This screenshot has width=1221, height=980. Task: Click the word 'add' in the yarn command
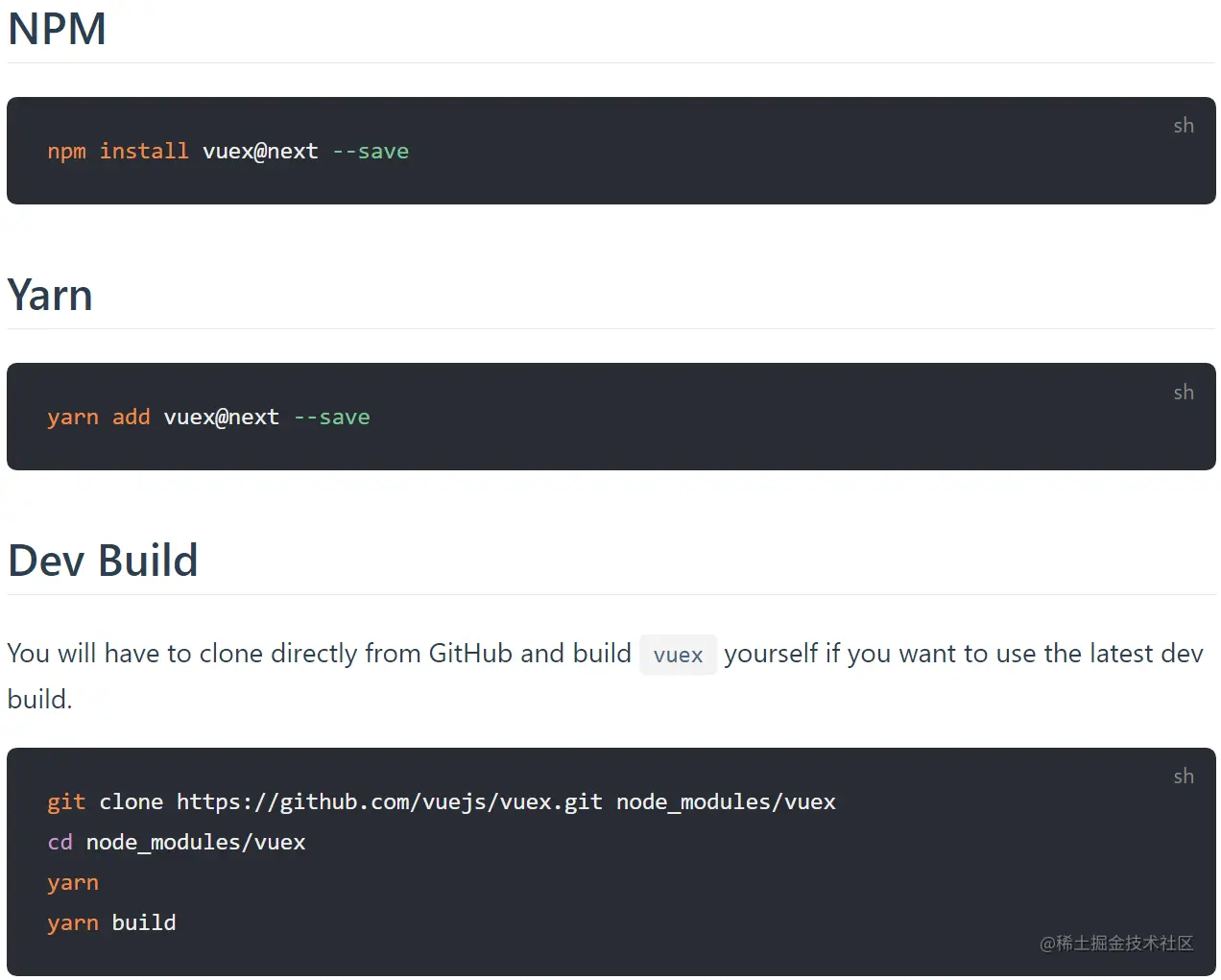coord(132,418)
